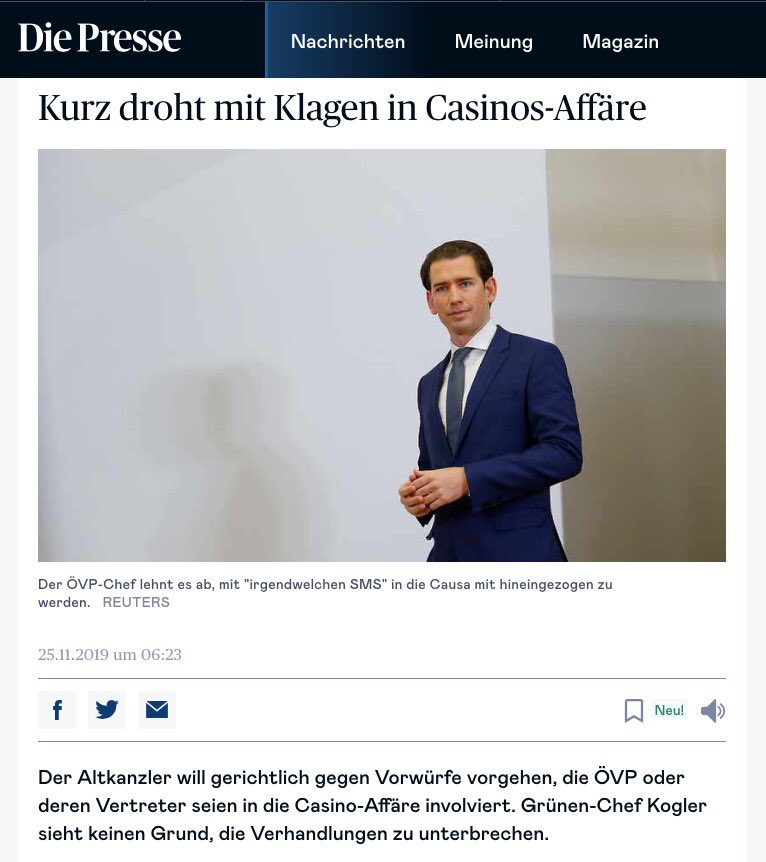This screenshot has height=862, width=766.
Task: Click the Neu! badge
Action: pos(669,710)
